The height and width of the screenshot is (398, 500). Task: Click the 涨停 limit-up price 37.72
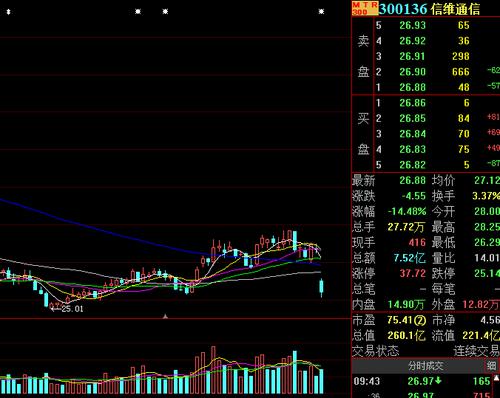point(413,274)
